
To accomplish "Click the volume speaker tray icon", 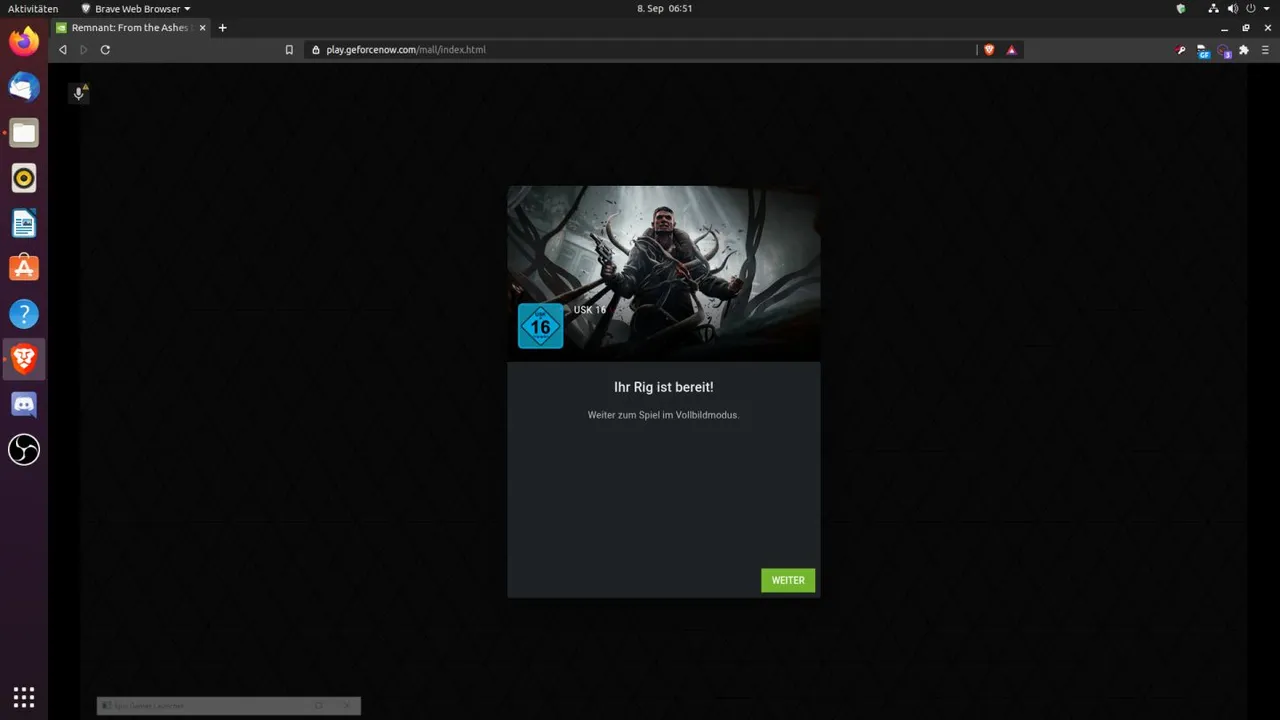I will [1233, 8].
